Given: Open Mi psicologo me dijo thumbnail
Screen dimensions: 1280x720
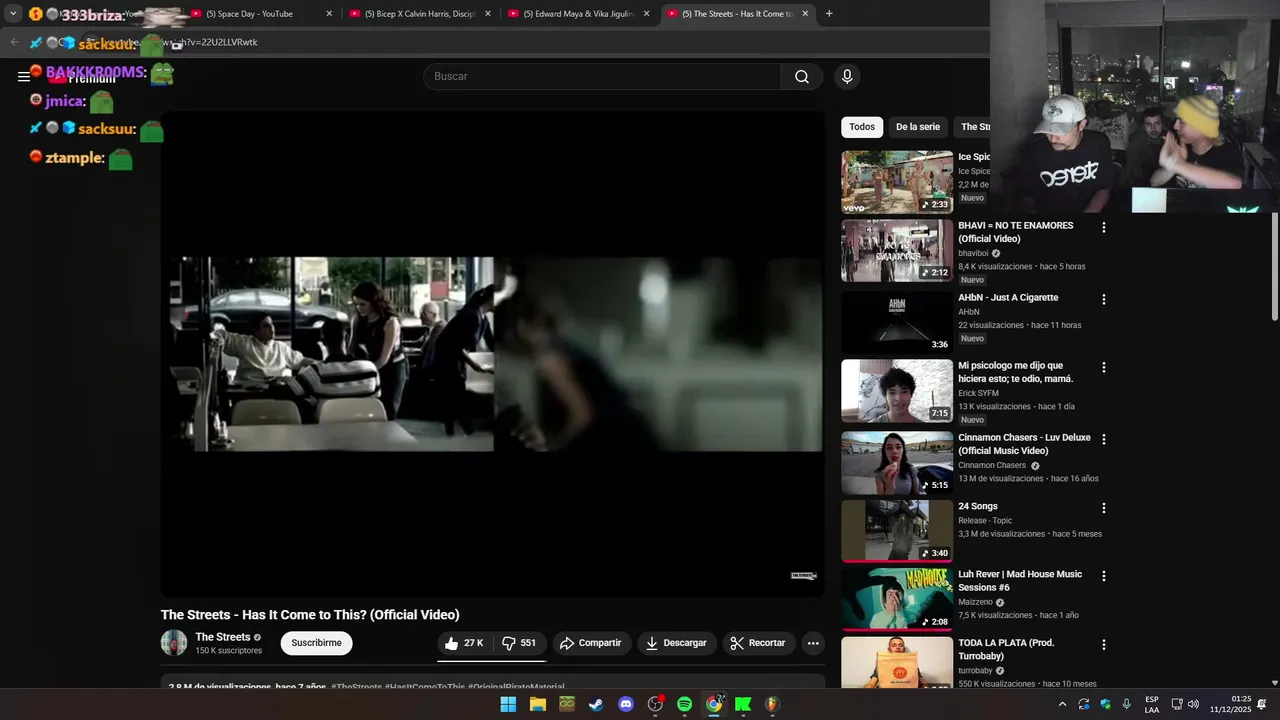Looking at the screenshot, I should click(897, 391).
